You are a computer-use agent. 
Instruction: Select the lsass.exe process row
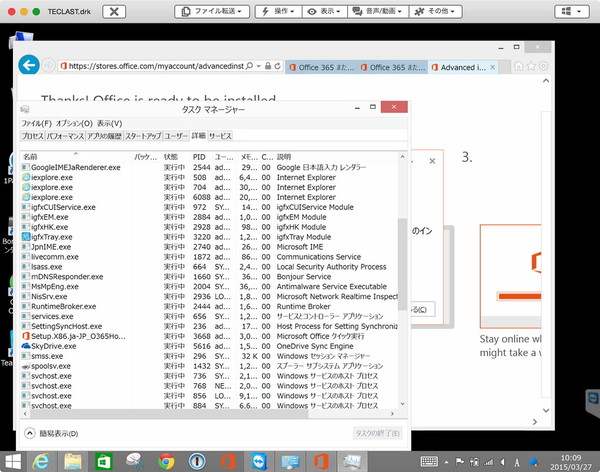(210, 267)
